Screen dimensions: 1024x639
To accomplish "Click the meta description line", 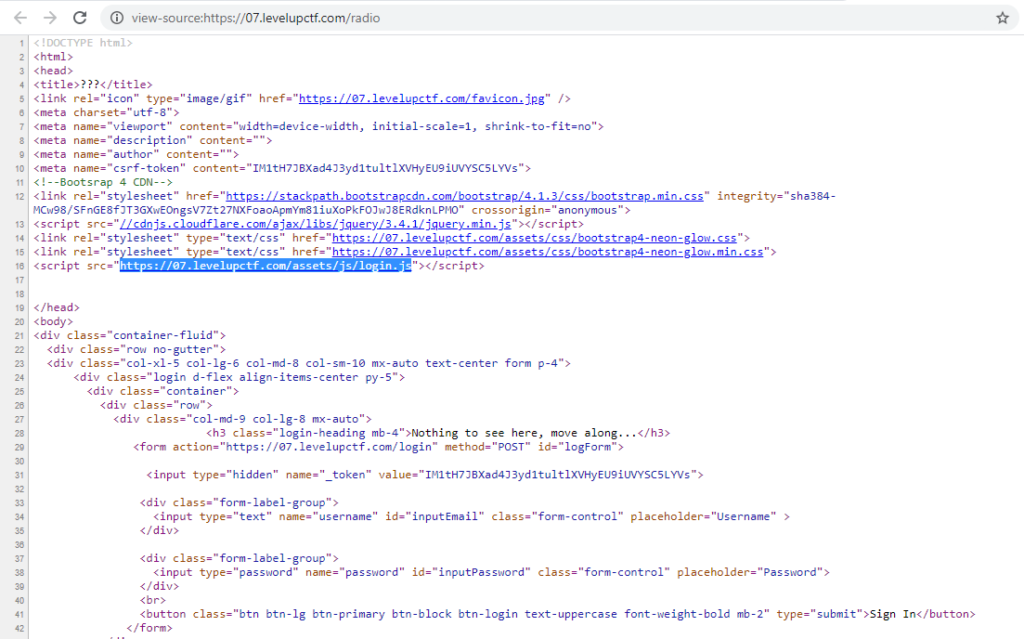I will point(153,140).
